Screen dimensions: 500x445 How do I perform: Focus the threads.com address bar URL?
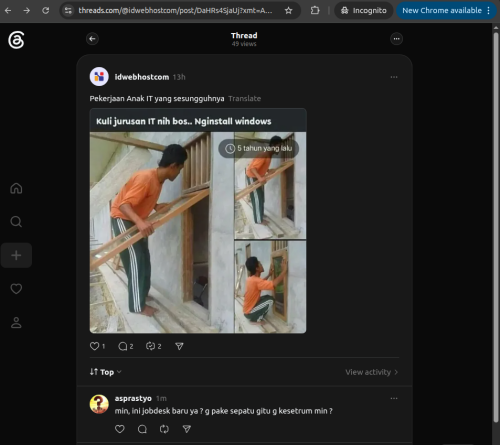[x=175, y=11]
